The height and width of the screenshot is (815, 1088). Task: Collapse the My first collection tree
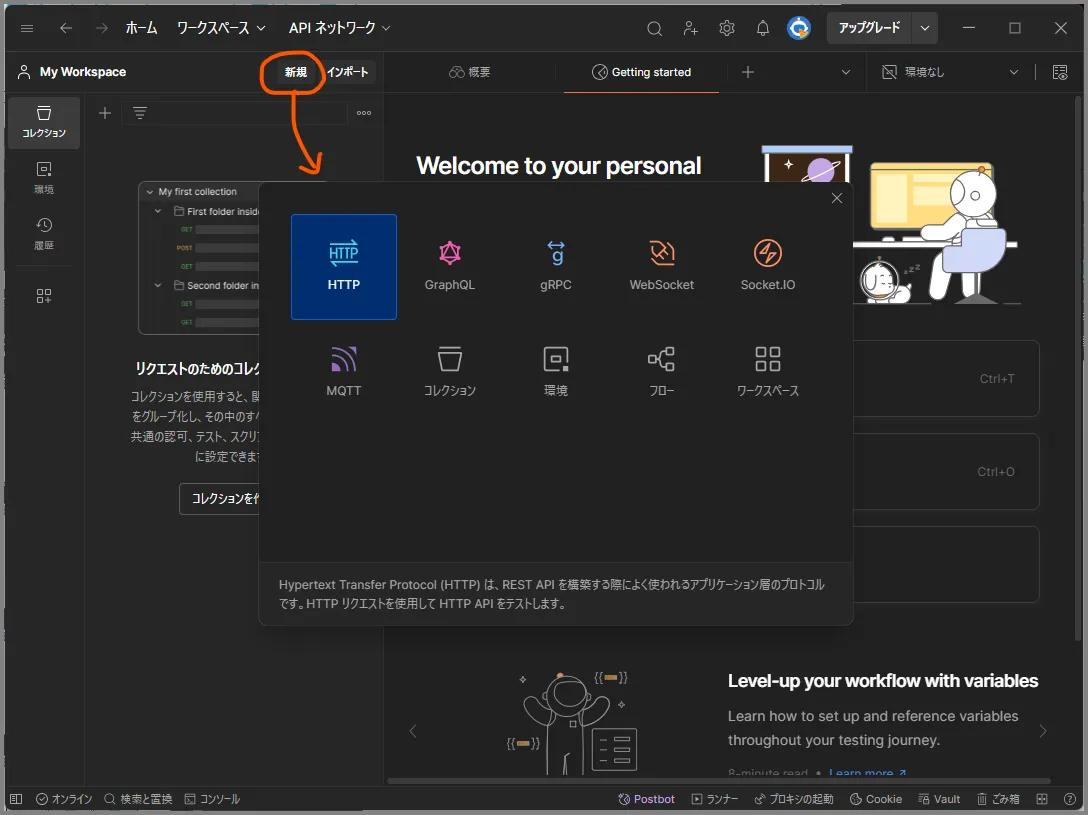pyautogui.click(x=150, y=192)
